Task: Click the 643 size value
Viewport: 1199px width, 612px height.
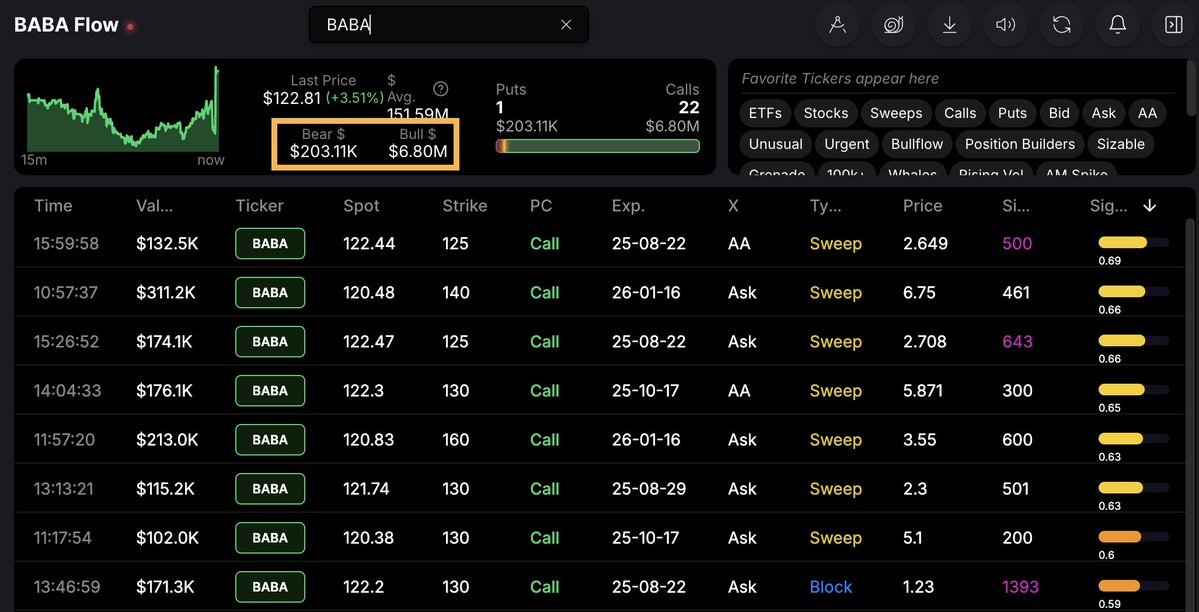Action: tap(1017, 342)
